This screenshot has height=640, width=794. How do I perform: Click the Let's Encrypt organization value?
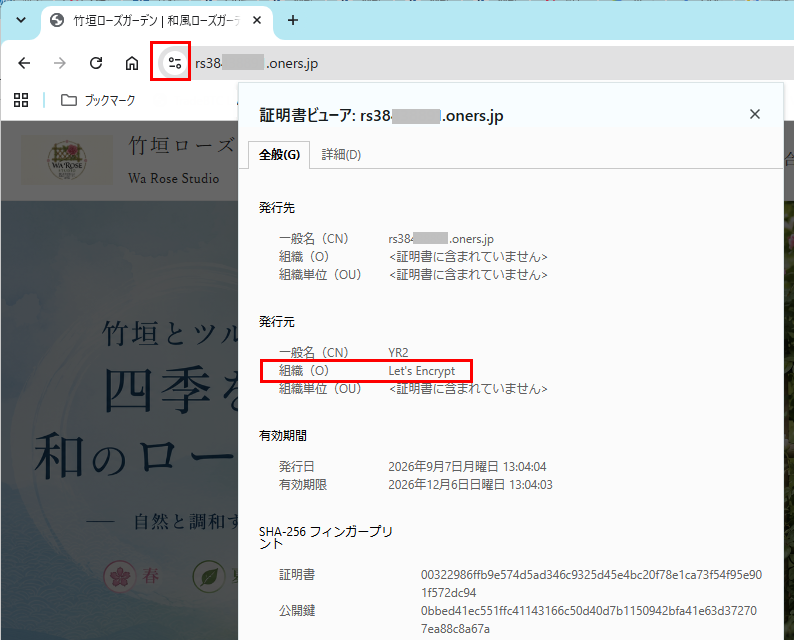tap(422, 371)
